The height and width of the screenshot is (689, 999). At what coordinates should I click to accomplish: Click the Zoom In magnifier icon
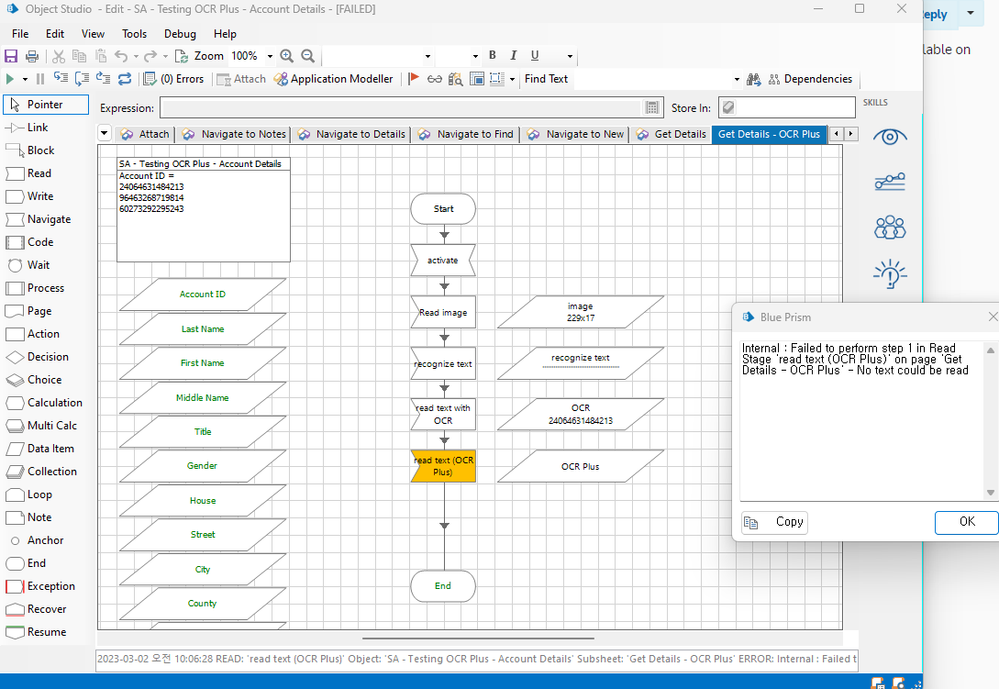coord(287,56)
